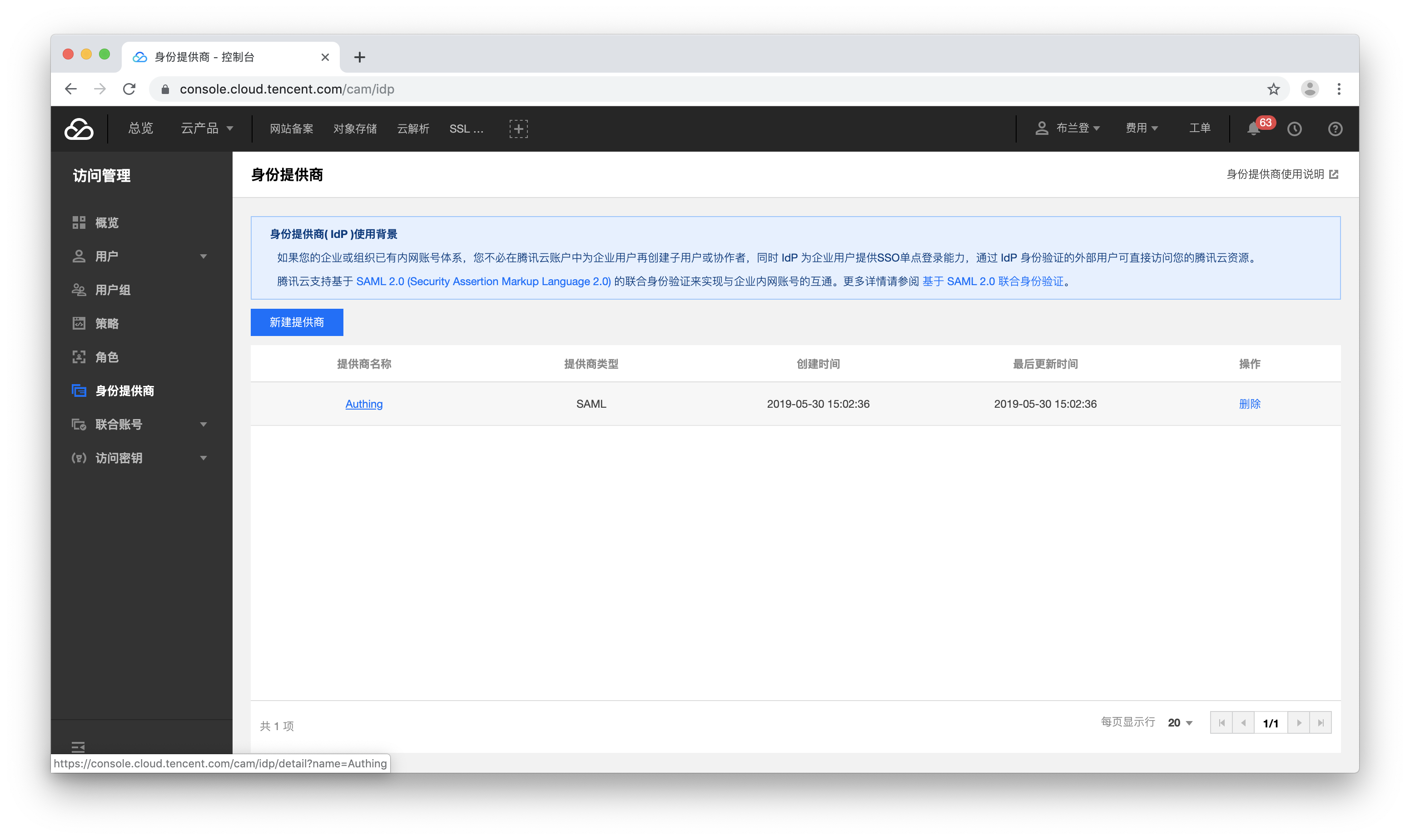Open 网站备案 from the top navigation
Viewport: 1410px width, 840px height.
tap(291, 128)
